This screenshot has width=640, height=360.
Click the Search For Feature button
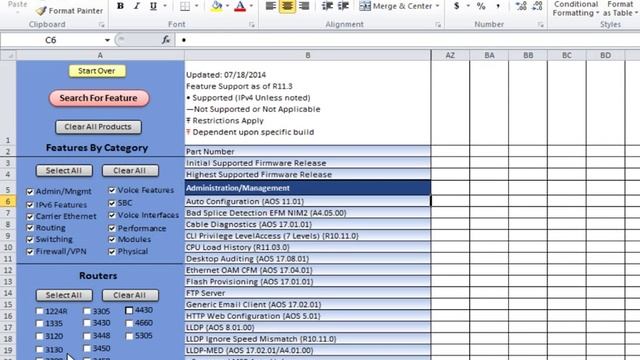[x=98, y=98]
